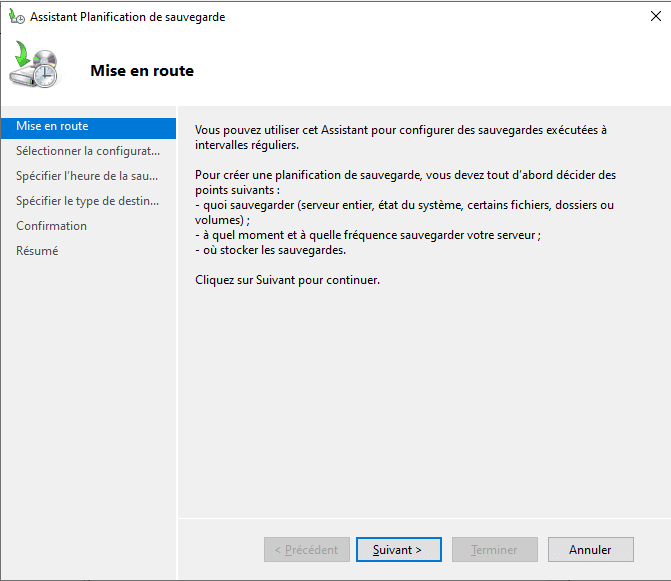The width and height of the screenshot is (671, 581).
Task: Open the Résumé step in sidebar
Action: tap(37, 251)
